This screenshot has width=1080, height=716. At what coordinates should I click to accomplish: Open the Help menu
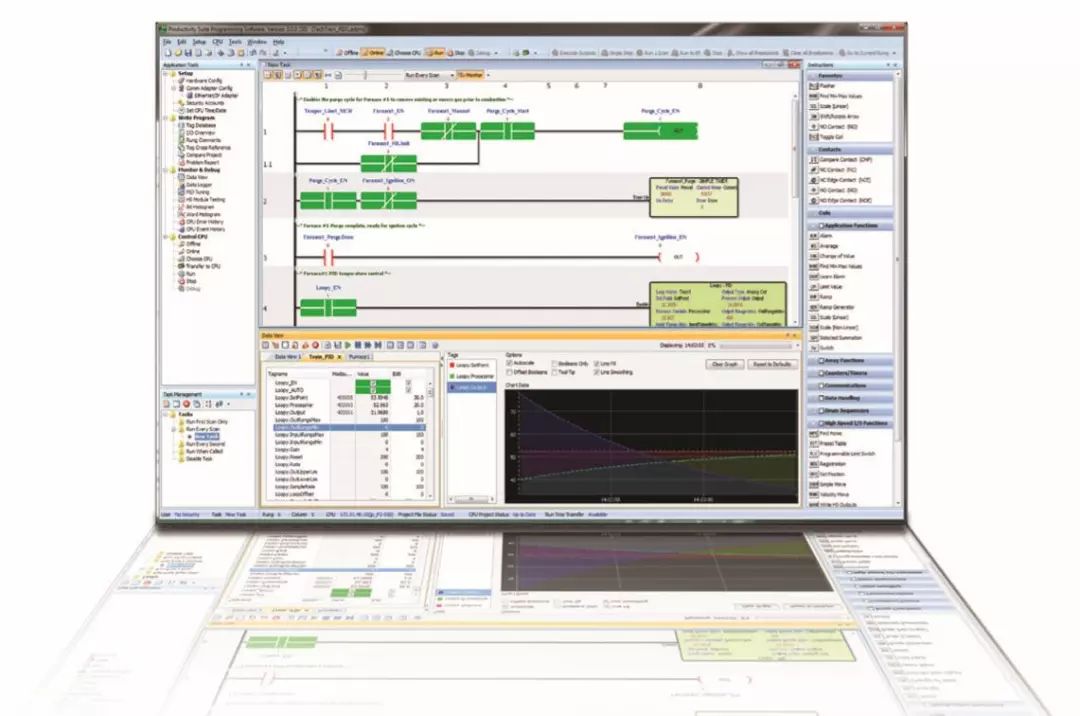278,42
